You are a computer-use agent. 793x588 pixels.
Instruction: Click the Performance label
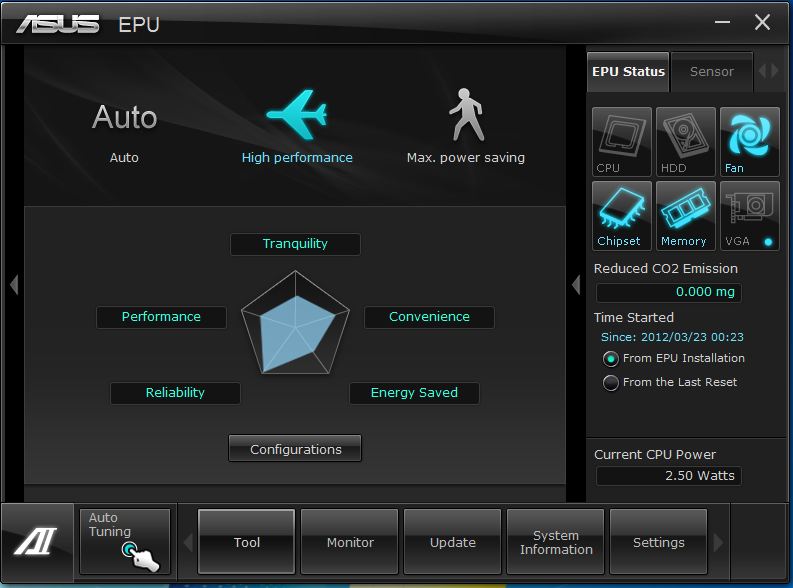[x=161, y=317]
